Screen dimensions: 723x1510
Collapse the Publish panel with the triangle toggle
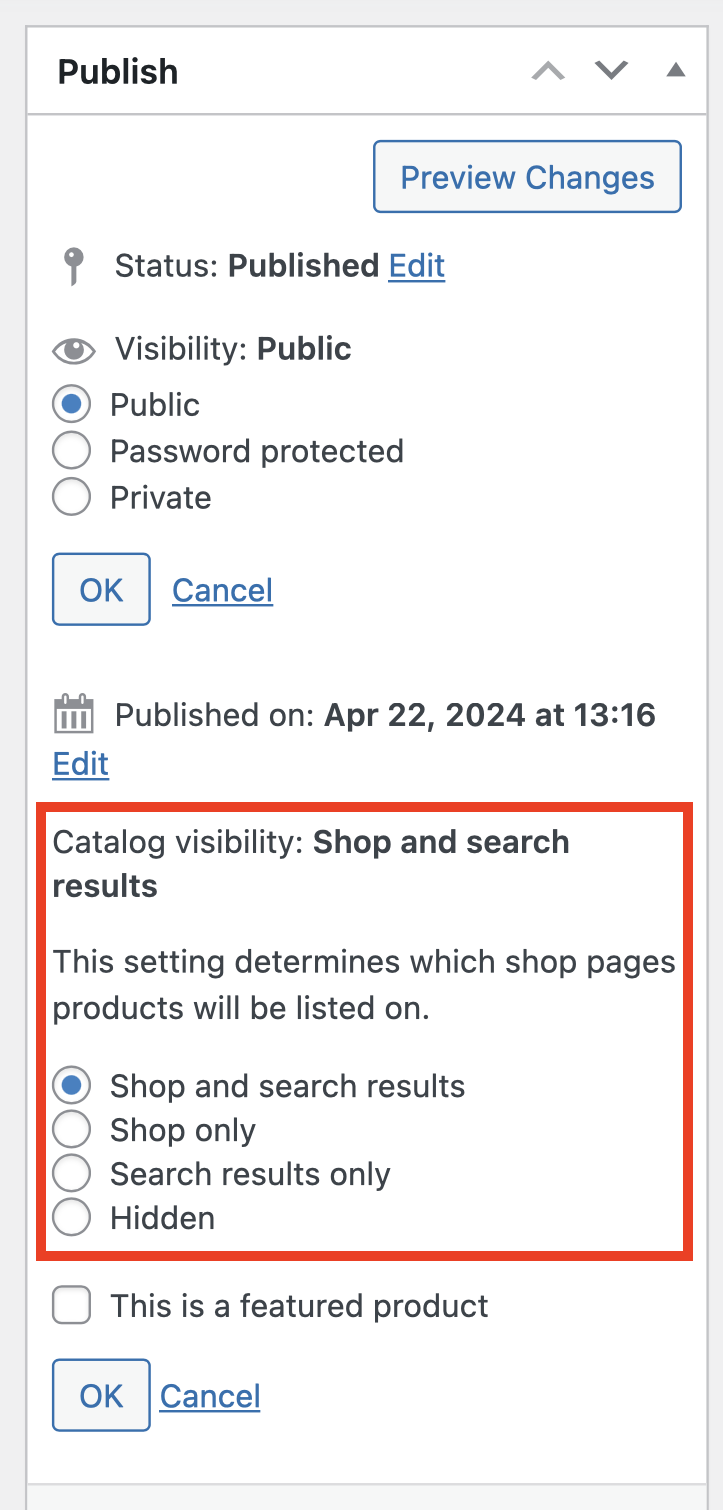pos(676,71)
